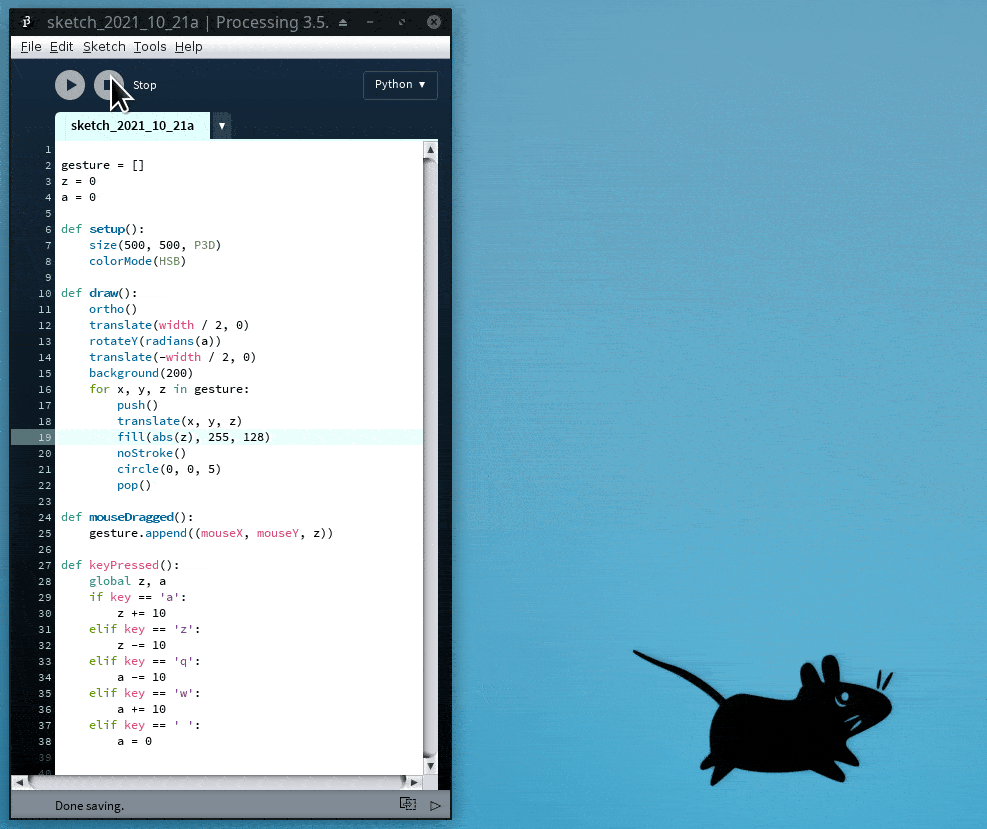This screenshot has width=987, height=829.
Task: Open the Edit menu
Action: [x=61, y=47]
